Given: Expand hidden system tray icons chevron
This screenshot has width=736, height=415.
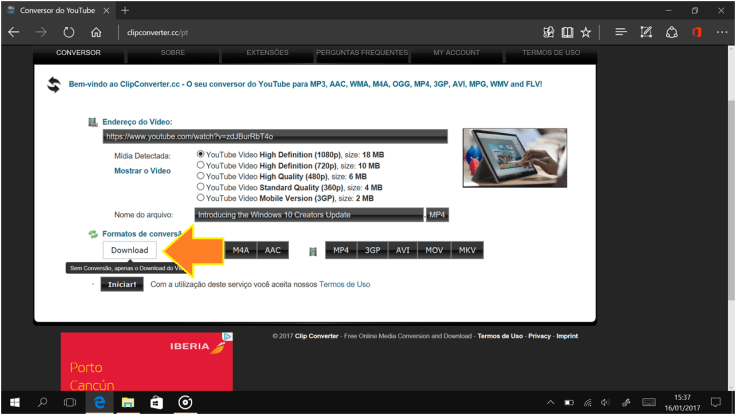Looking at the screenshot, I should [x=551, y=402].
